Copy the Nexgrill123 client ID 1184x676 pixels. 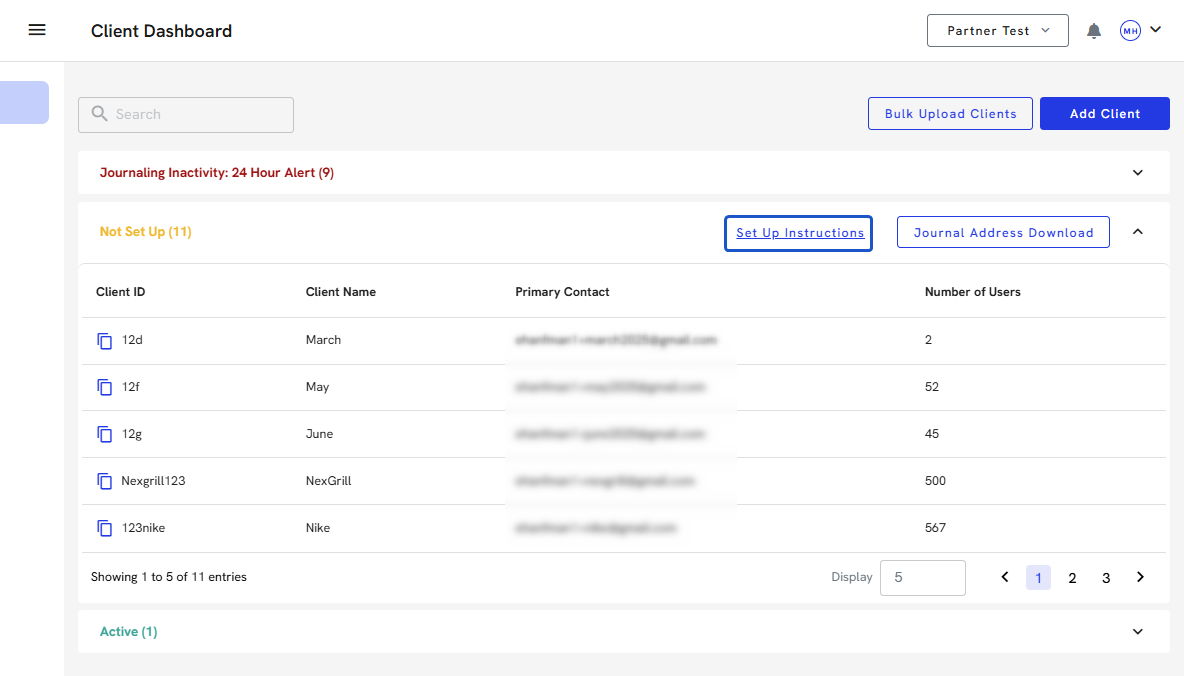click(x=105, y=481)
